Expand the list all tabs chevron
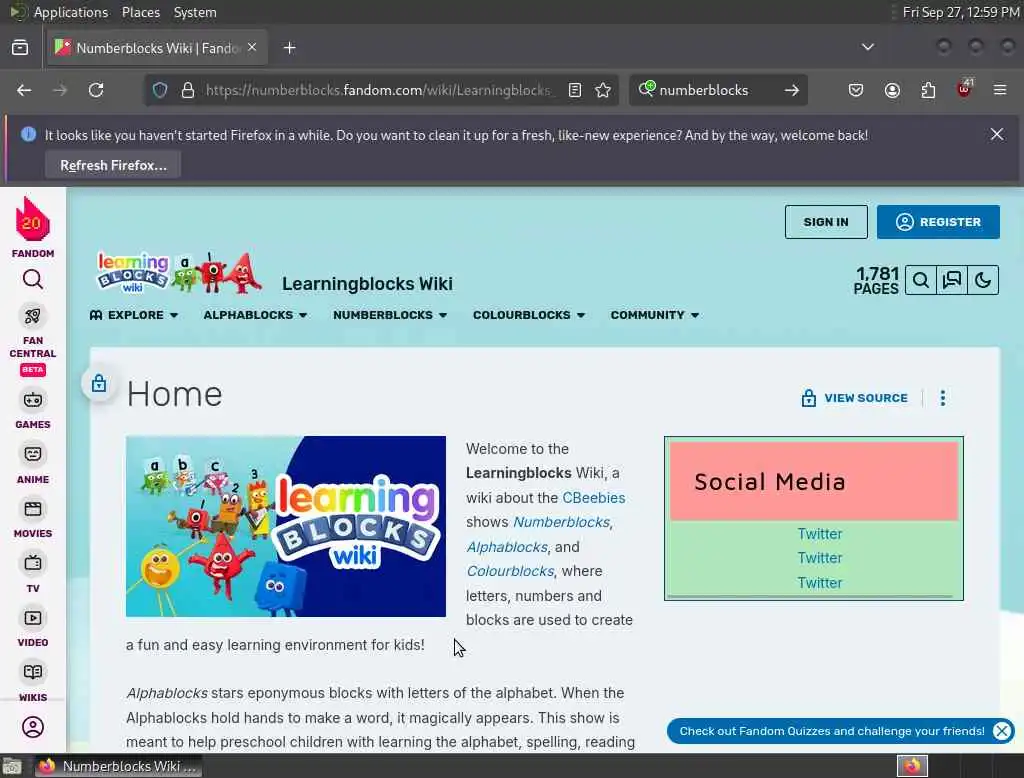 (867, 47)
